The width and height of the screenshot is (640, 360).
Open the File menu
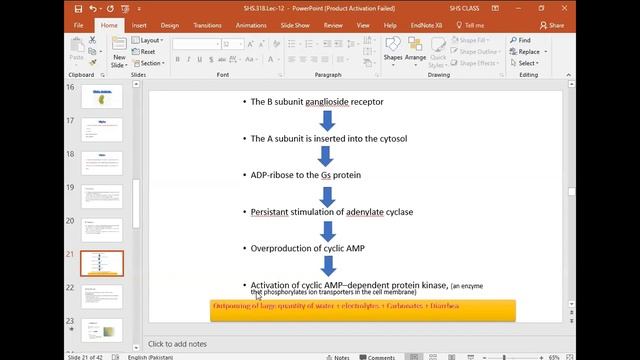(78, 25)
